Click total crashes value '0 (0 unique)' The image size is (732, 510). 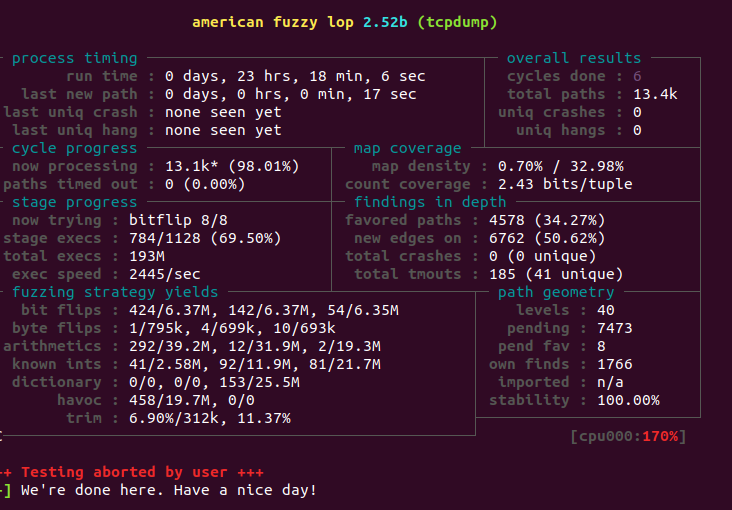point(542,256)
